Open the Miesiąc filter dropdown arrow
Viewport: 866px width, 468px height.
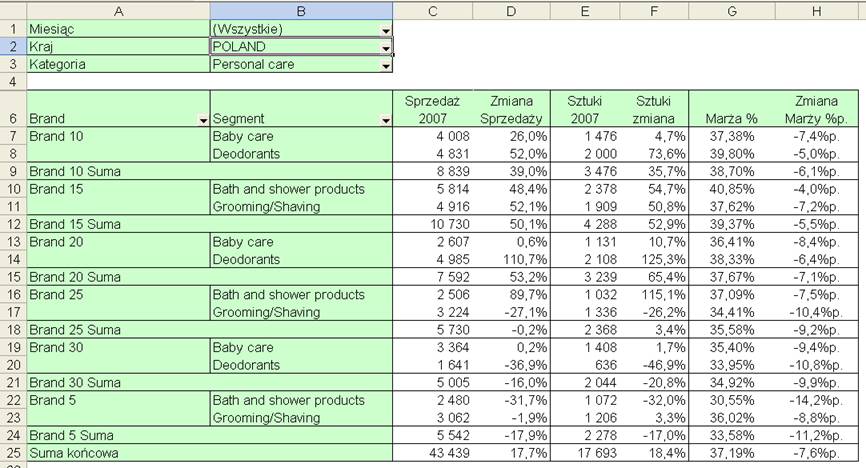click(386, 31)
